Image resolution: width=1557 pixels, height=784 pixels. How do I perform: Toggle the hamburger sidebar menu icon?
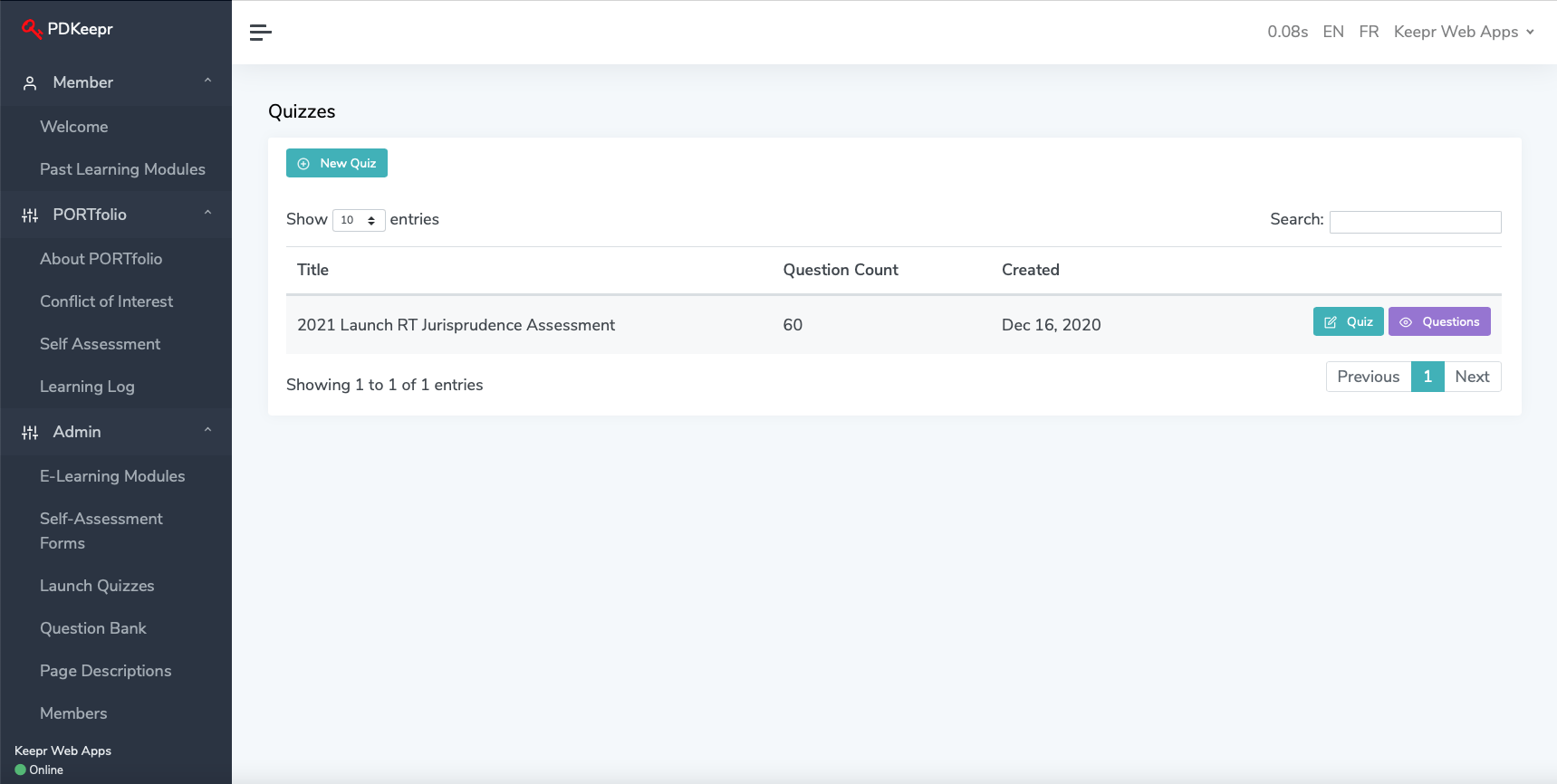click(260, 33)
